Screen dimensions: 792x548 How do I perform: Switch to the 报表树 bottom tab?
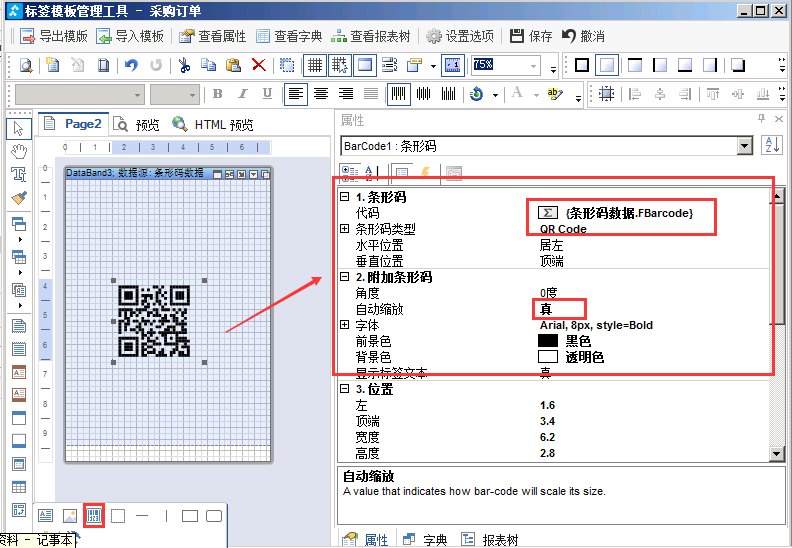point(489,539)
